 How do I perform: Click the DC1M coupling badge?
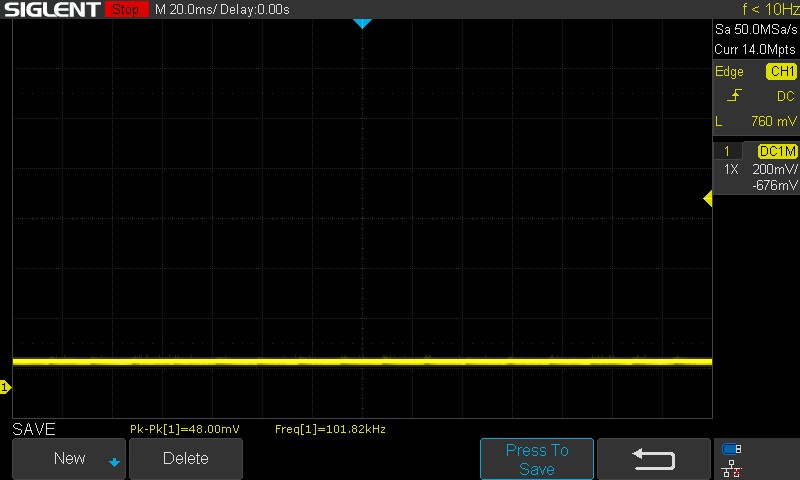(778, 151)
